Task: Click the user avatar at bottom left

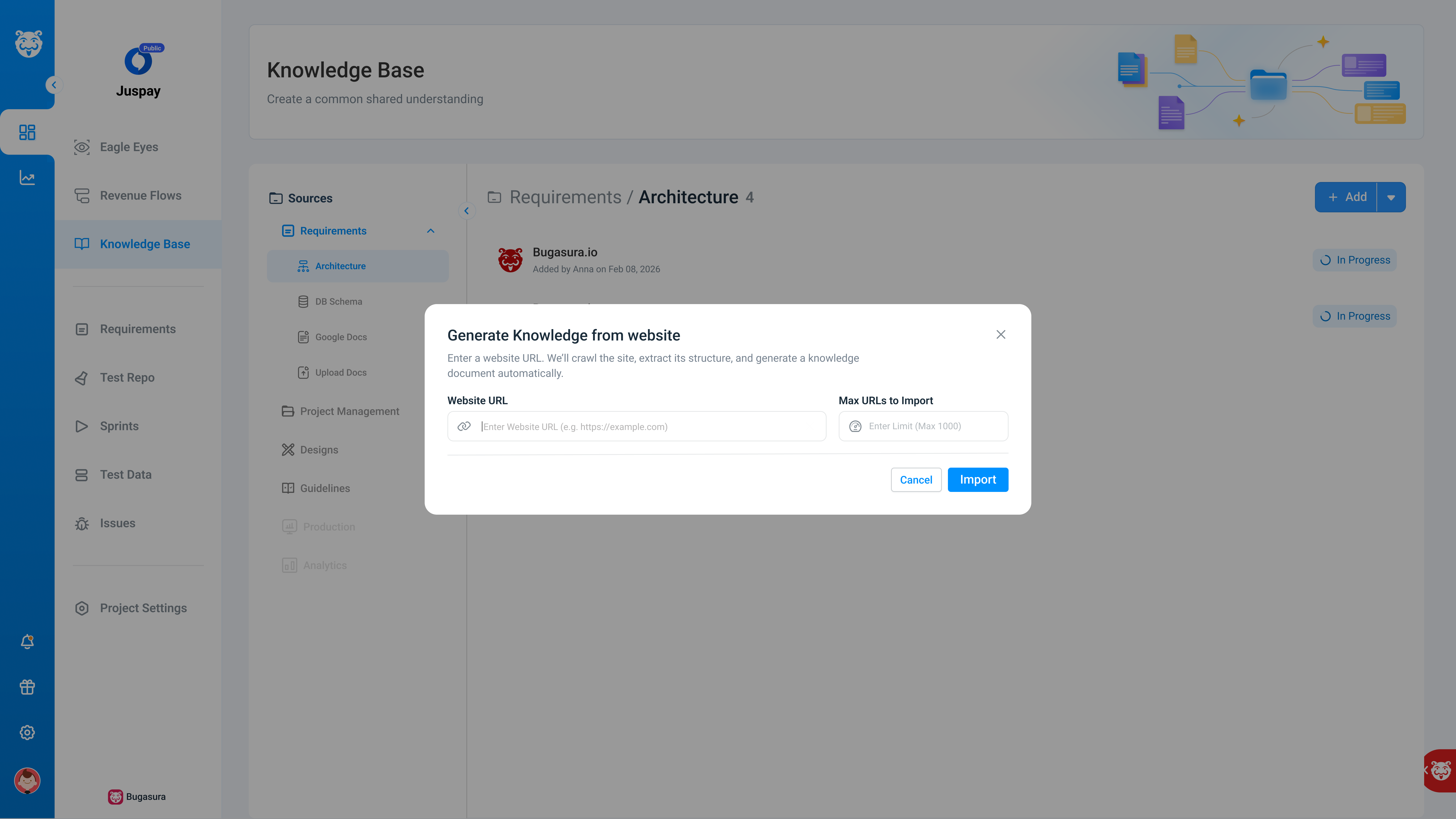Action: [x=27, y=781]
